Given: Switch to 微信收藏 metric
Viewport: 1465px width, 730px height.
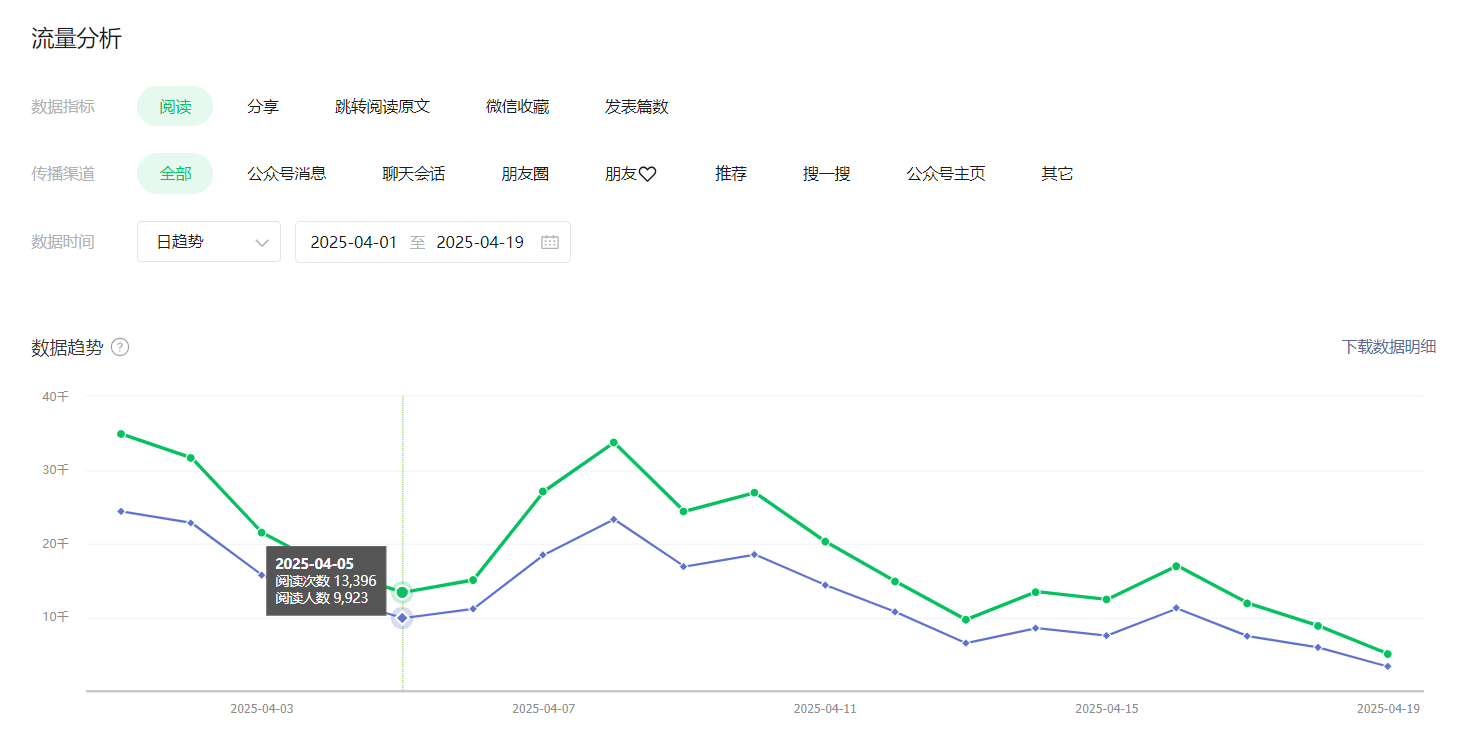Looking at the screenshot, I should (x=517, y=106).
